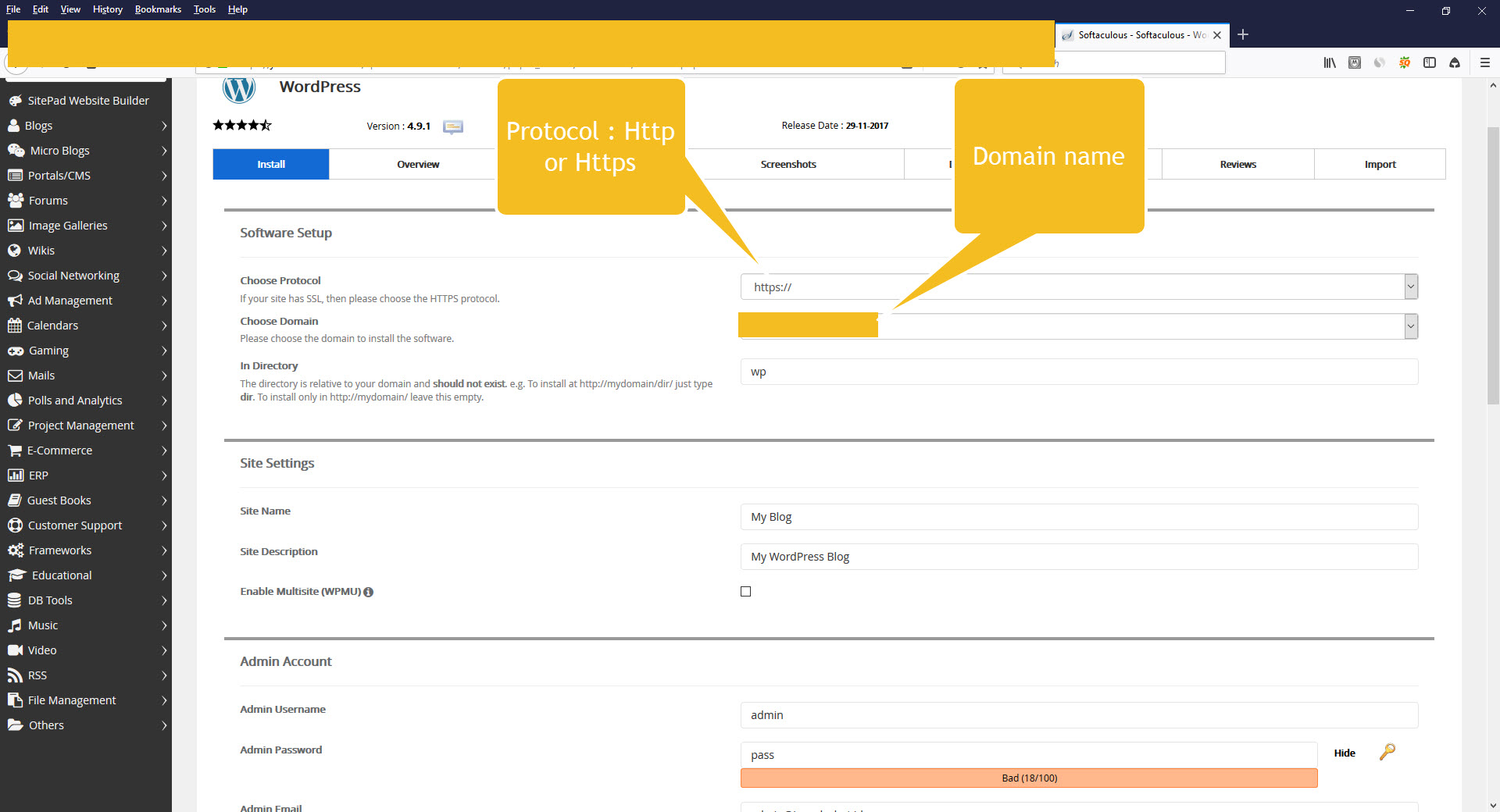Screen dimensions: 1500x812
Task: Click the In Directory input field
Action: click(x=1078, y=372)
